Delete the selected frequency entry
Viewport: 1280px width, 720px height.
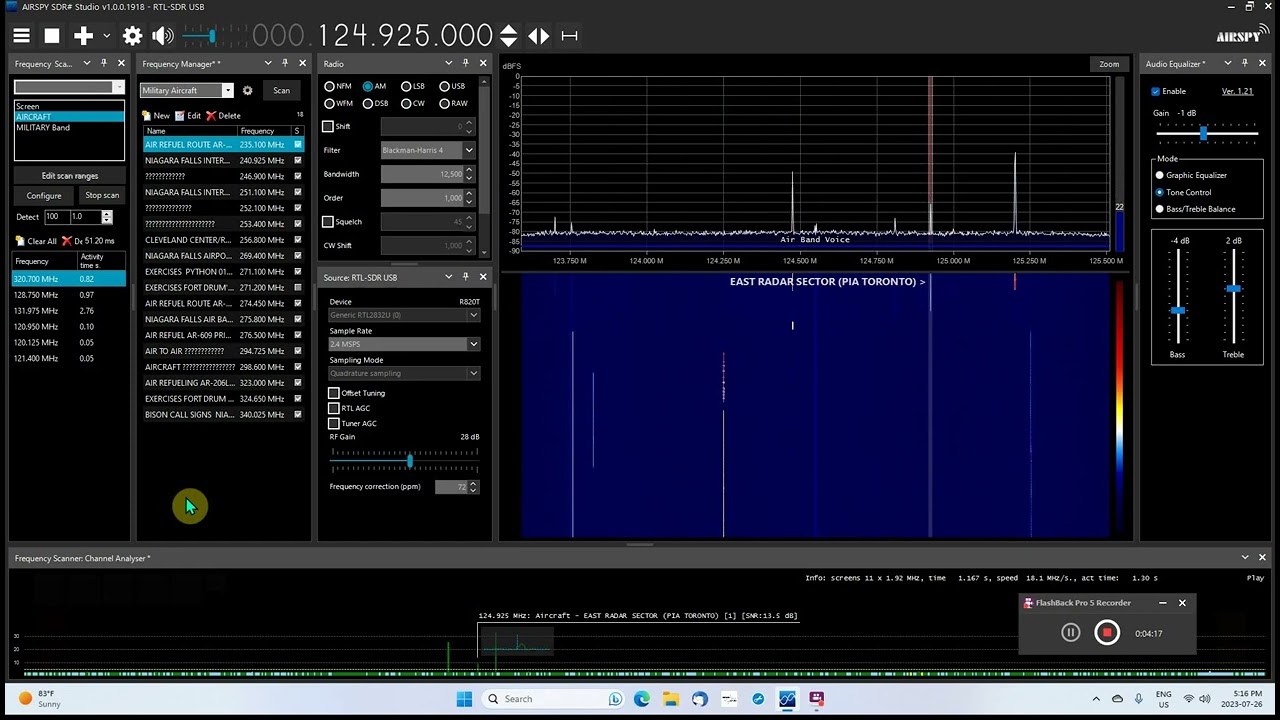tap(223, 116)
